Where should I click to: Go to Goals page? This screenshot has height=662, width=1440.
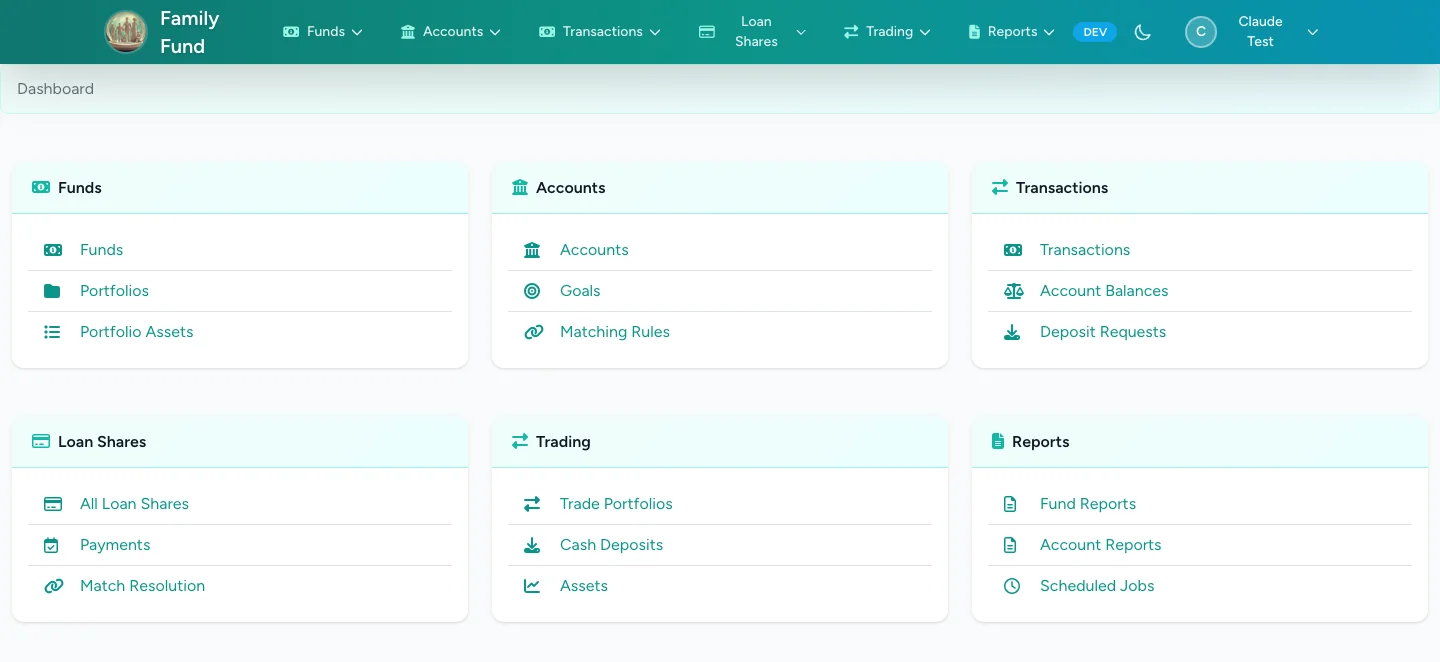point(580,291)
